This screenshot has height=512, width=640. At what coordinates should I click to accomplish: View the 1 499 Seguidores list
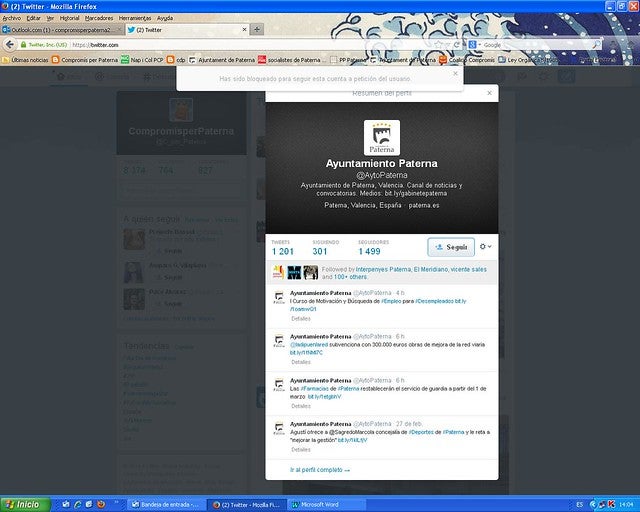point(369,247)
